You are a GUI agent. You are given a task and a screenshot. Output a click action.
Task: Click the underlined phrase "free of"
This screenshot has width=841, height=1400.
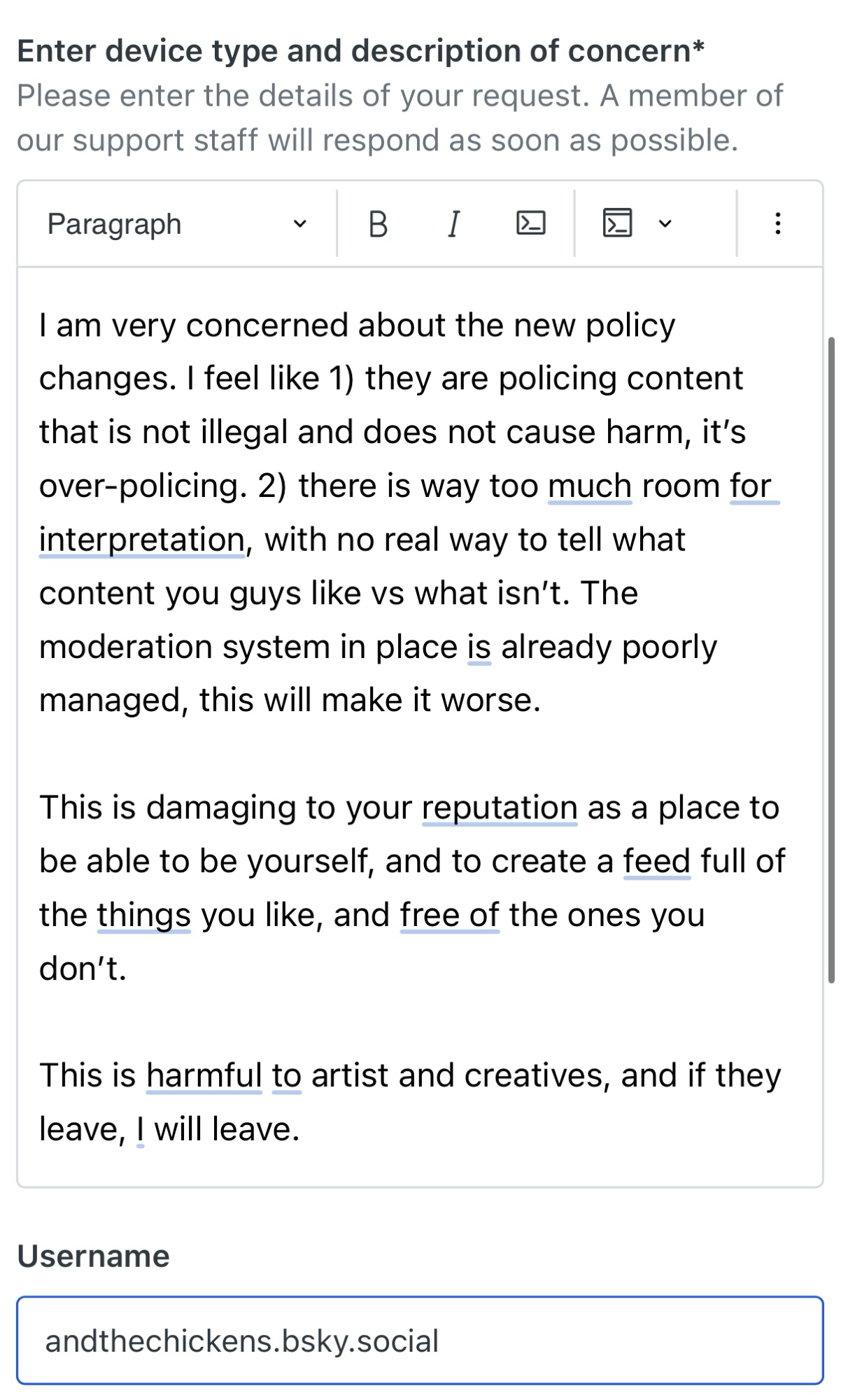coord(449,915)
